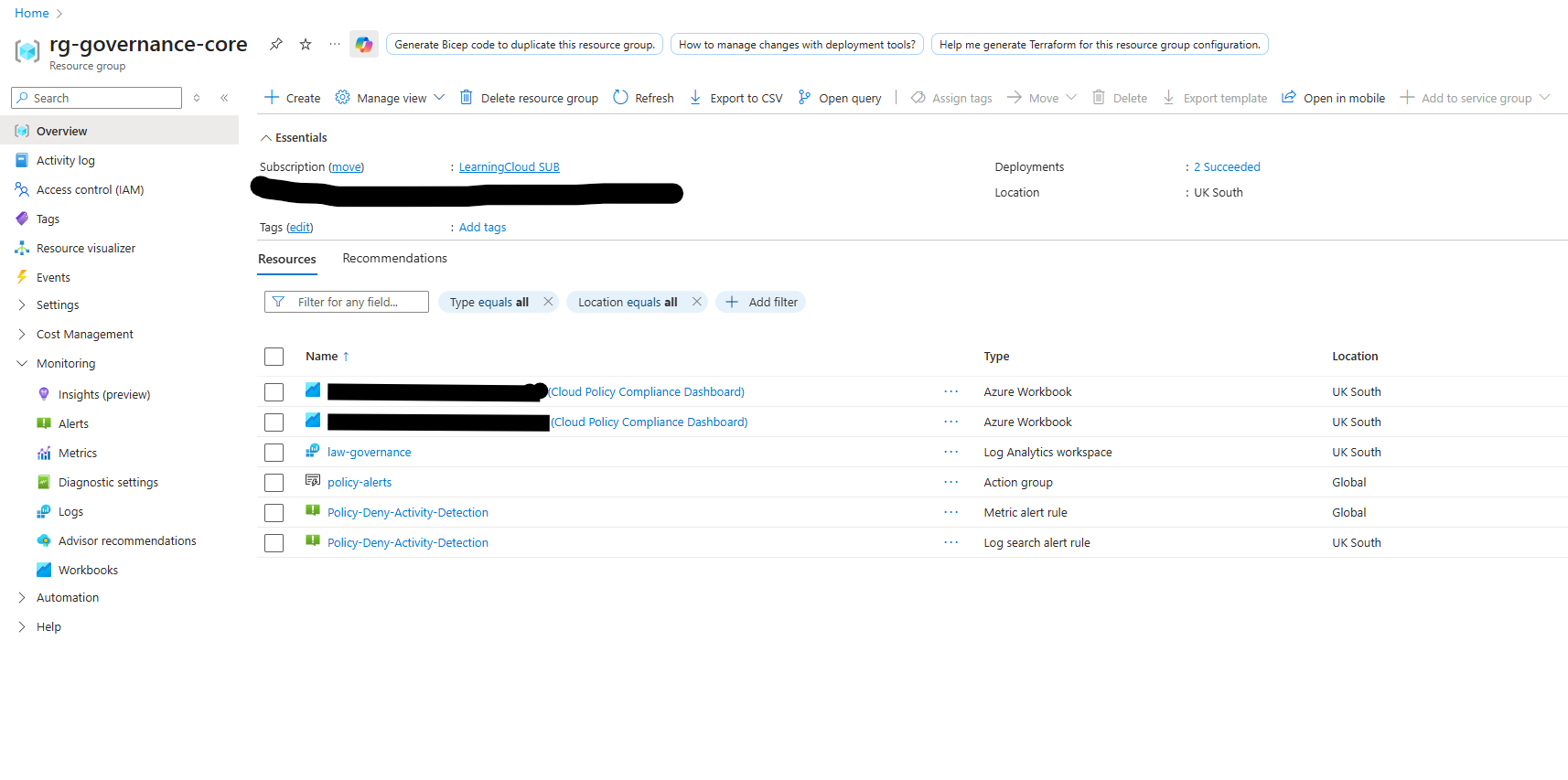Image resolution: width=1568 pixels, height=780 pixels.
Task: Open the LearningCloud SUB subscription link
Action: pos(509,167)
